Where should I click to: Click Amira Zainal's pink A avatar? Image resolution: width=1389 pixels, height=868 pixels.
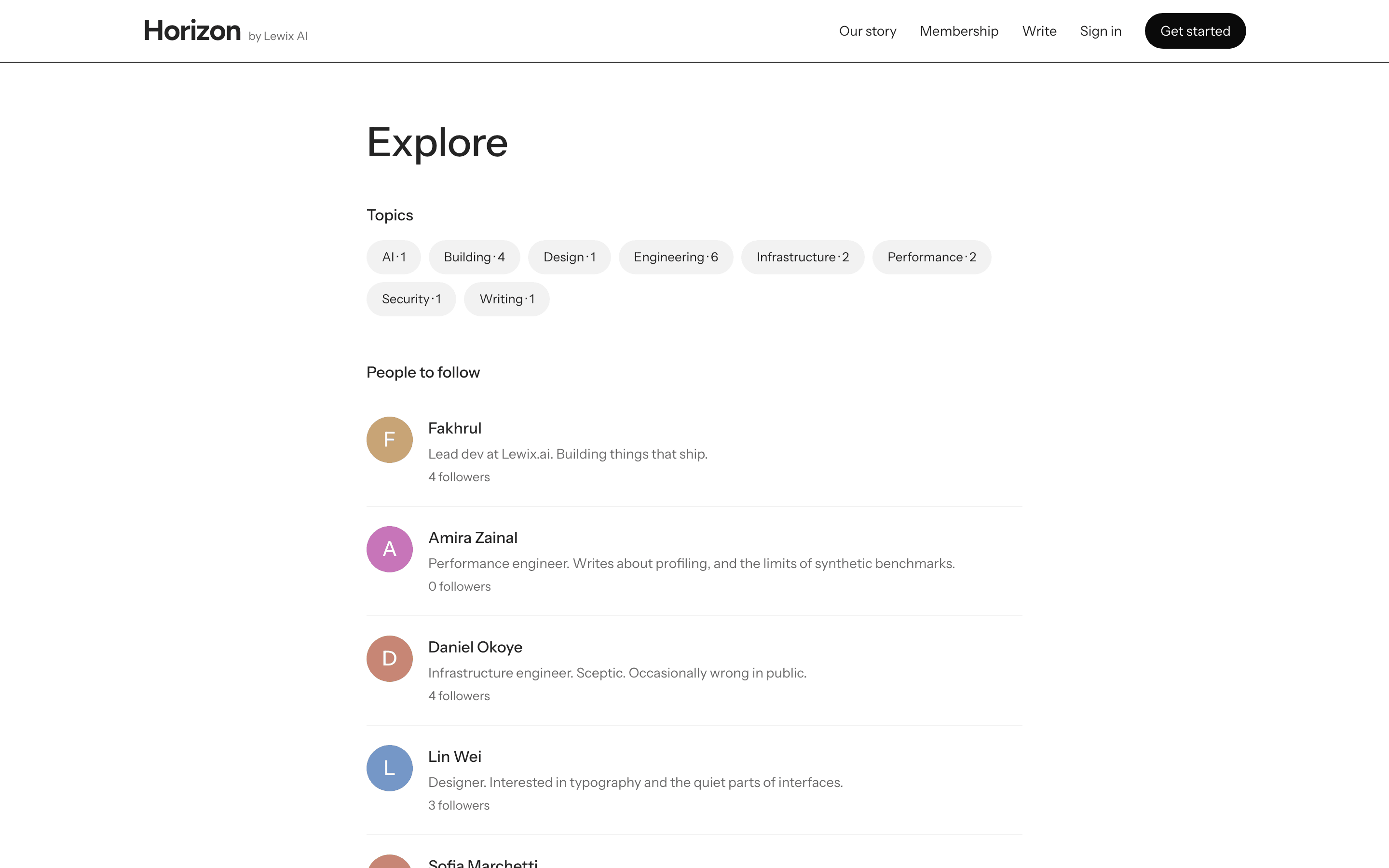point(390,549)
